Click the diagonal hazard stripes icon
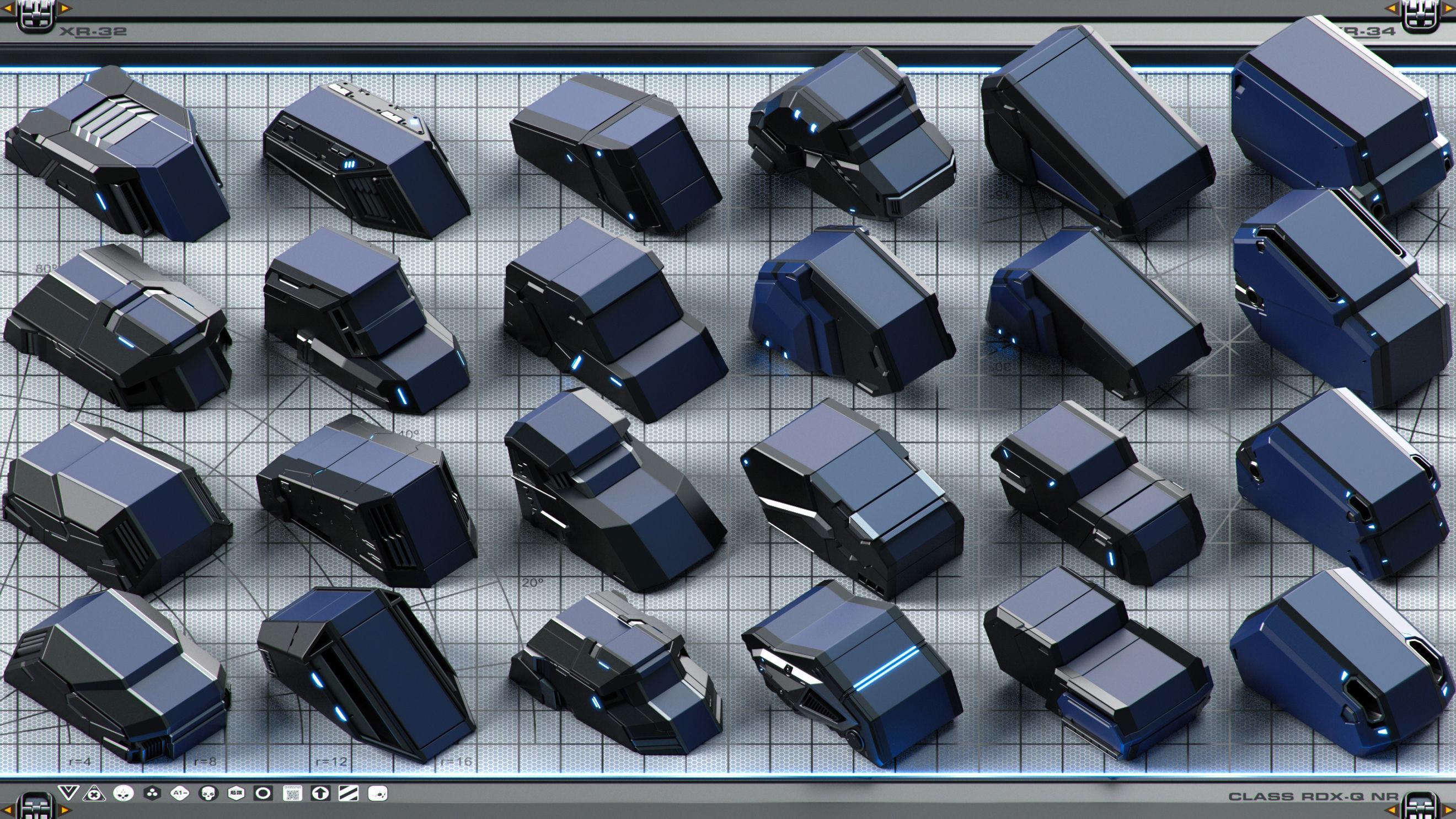Viewport: 1456px width, 819px height. 348,794
